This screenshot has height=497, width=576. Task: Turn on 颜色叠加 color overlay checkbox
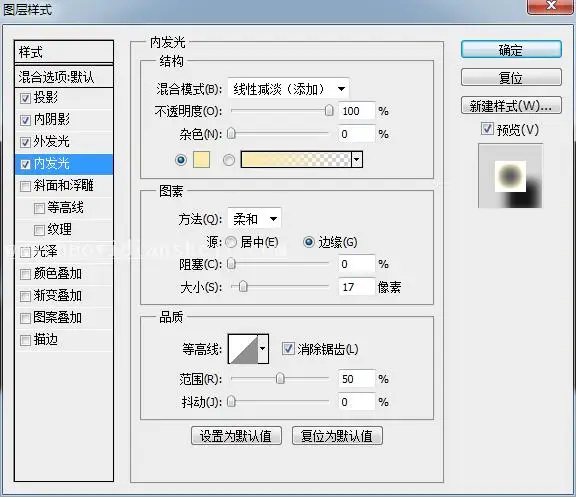pyautogui.click(x=25, y=274)
